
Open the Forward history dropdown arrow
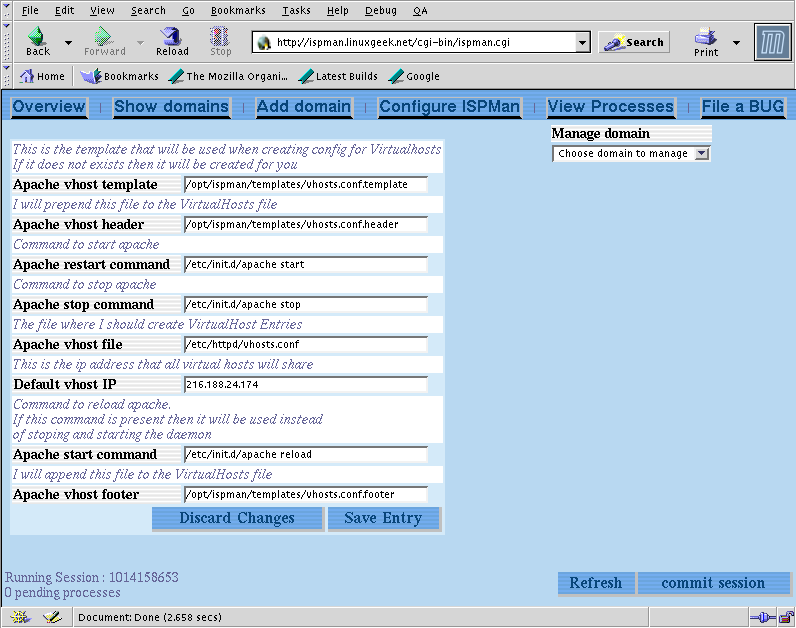click(x=140, y=43)
